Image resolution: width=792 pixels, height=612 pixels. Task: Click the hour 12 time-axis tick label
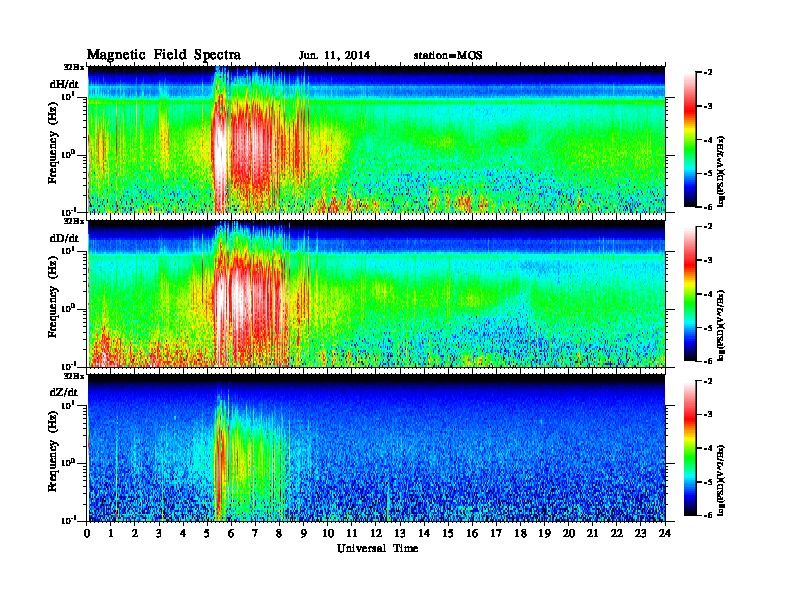coord(376,533)
